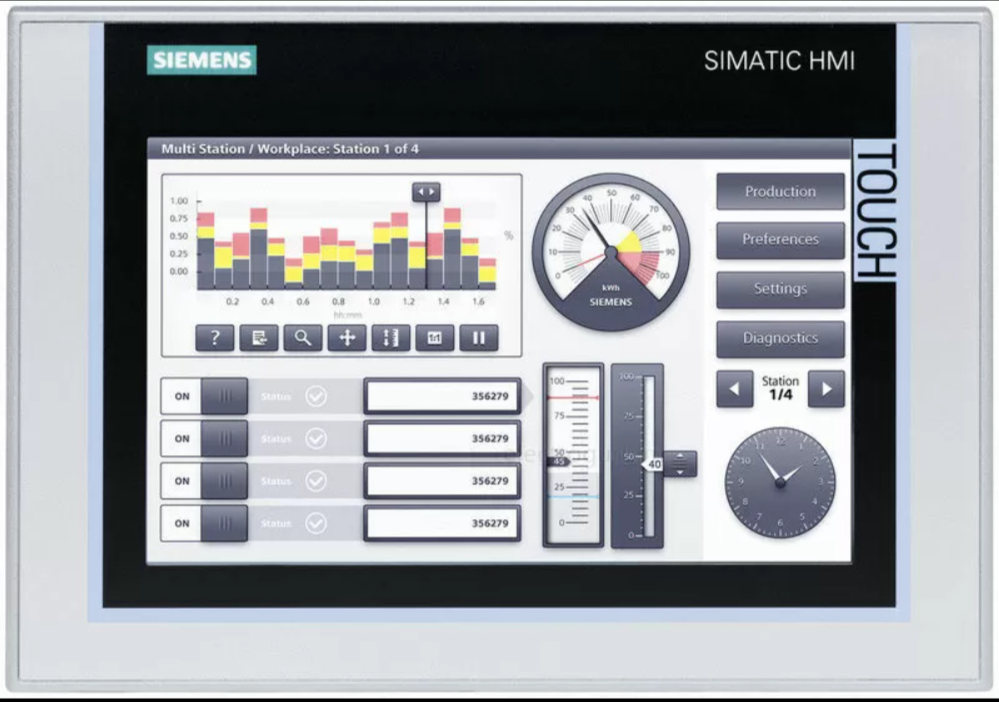Toggle the second ON switch
This screenshot has height=702, width=999.
(205, 438)
